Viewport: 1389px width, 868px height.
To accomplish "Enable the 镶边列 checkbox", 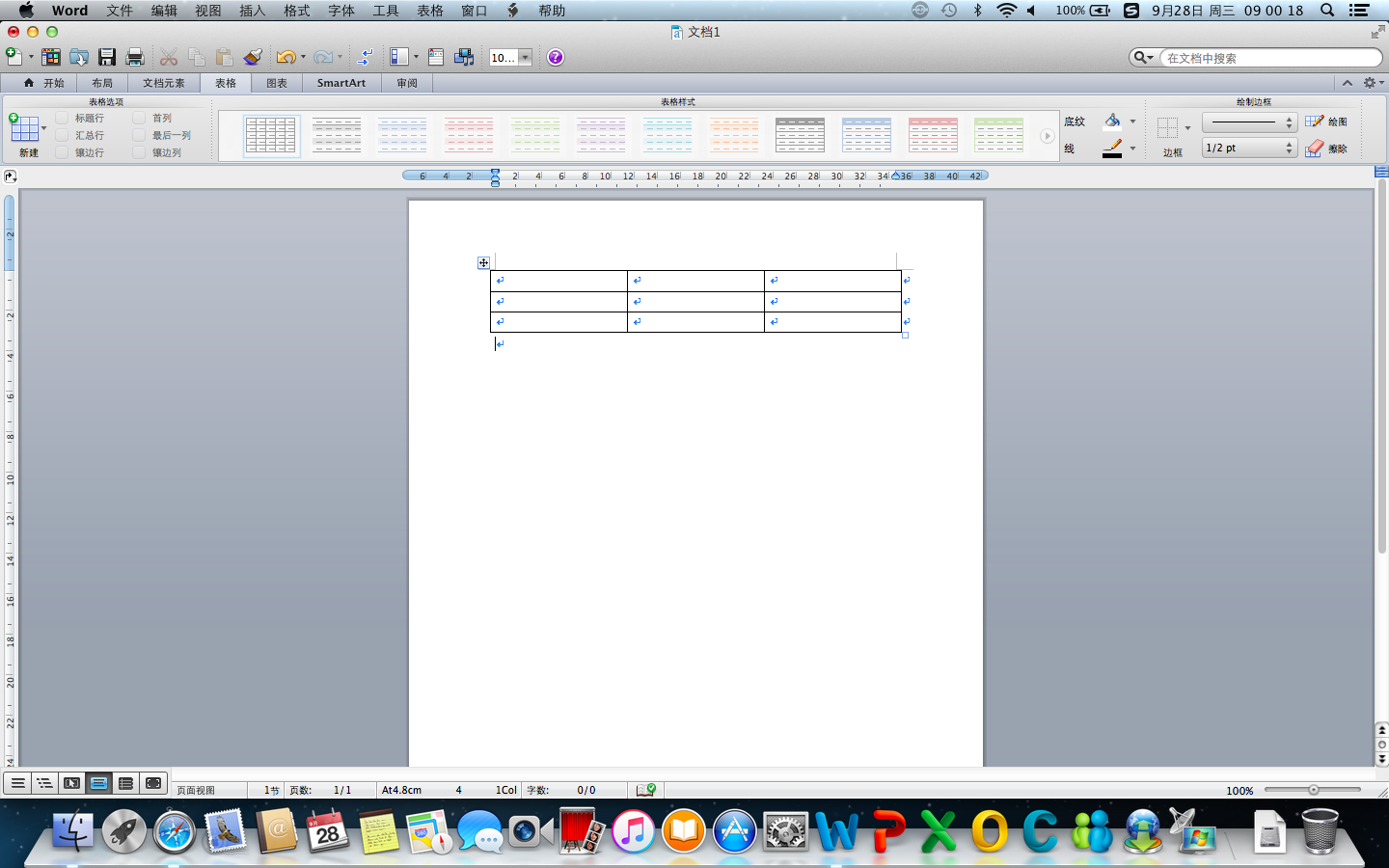I will click(139, 152).
